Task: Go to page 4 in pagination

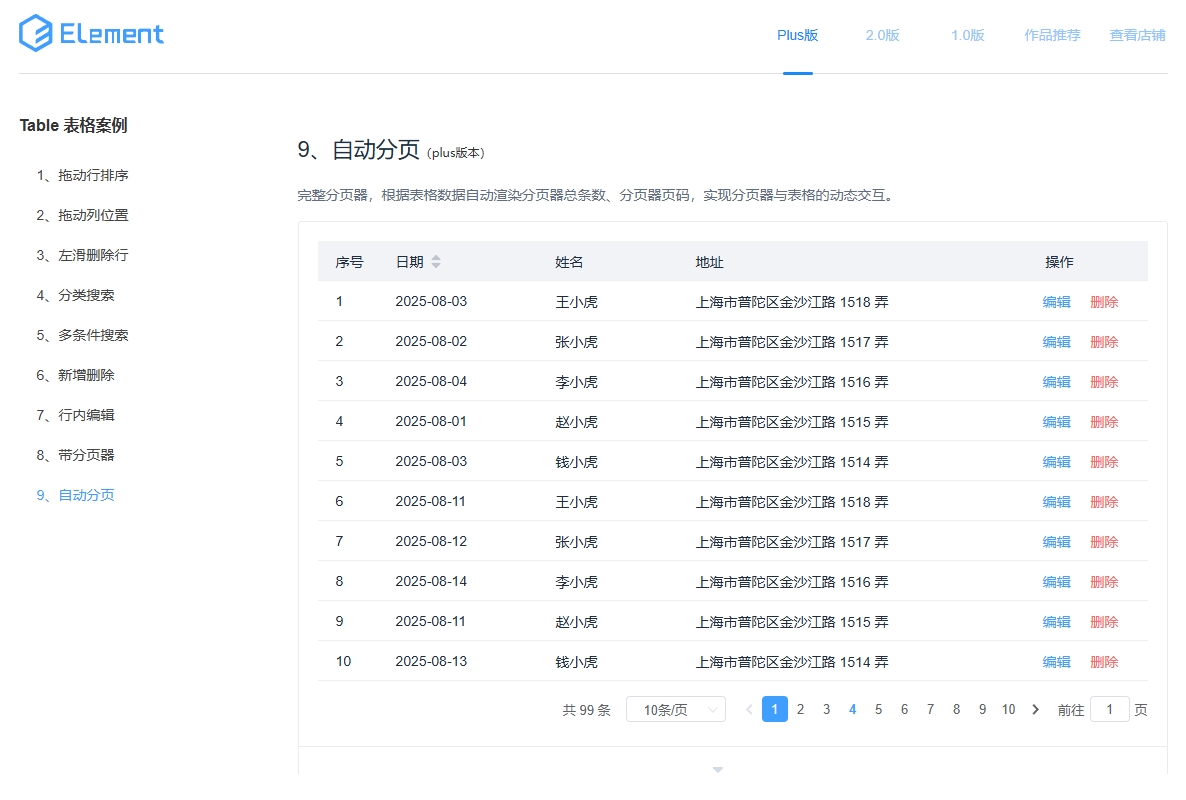Action: point(852,710)
